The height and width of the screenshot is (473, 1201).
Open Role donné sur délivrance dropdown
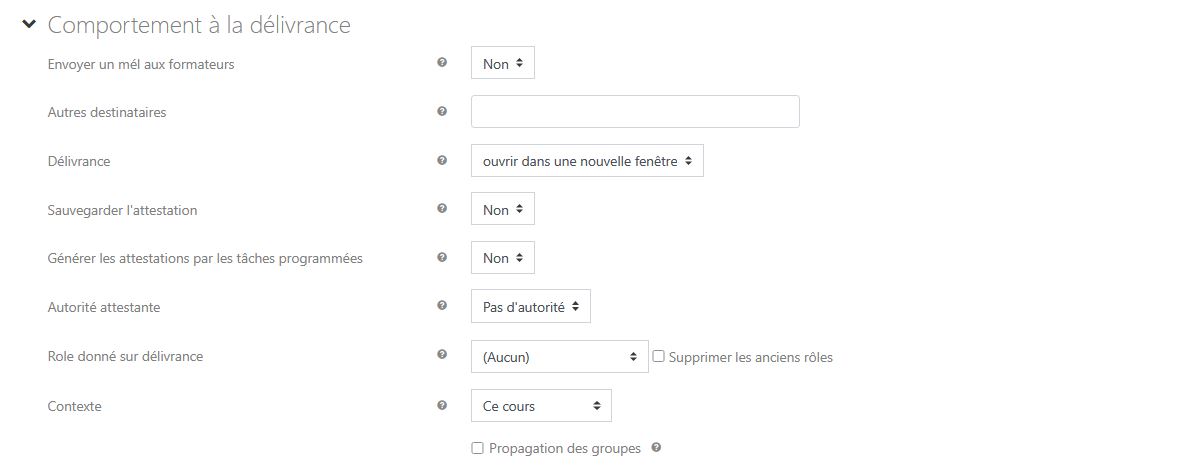tap(559, 357)
